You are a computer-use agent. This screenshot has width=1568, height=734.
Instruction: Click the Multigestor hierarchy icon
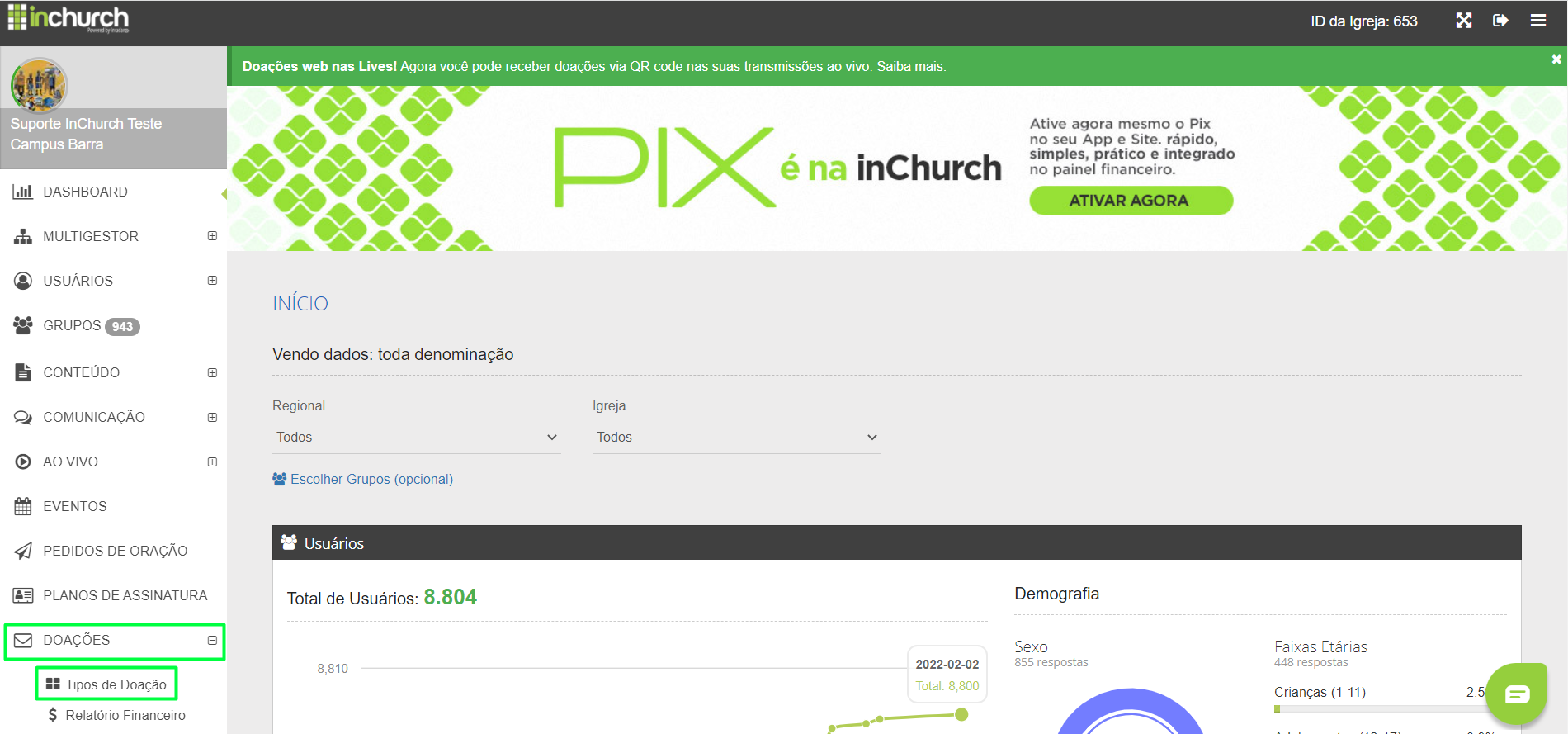coord(23,236)
